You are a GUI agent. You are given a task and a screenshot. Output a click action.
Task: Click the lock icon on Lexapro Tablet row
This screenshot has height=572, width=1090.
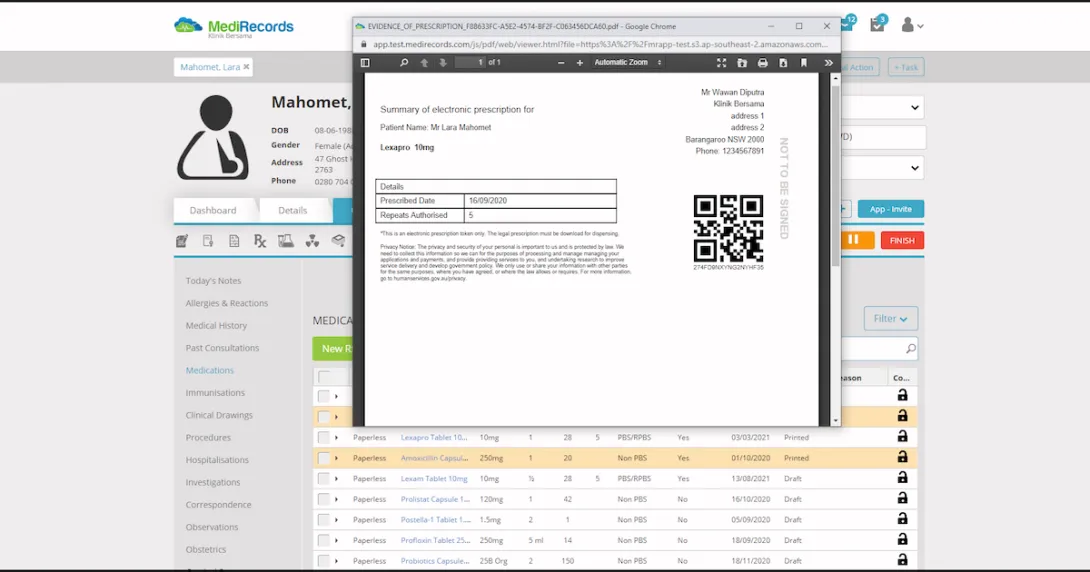[x=902, y=436]
